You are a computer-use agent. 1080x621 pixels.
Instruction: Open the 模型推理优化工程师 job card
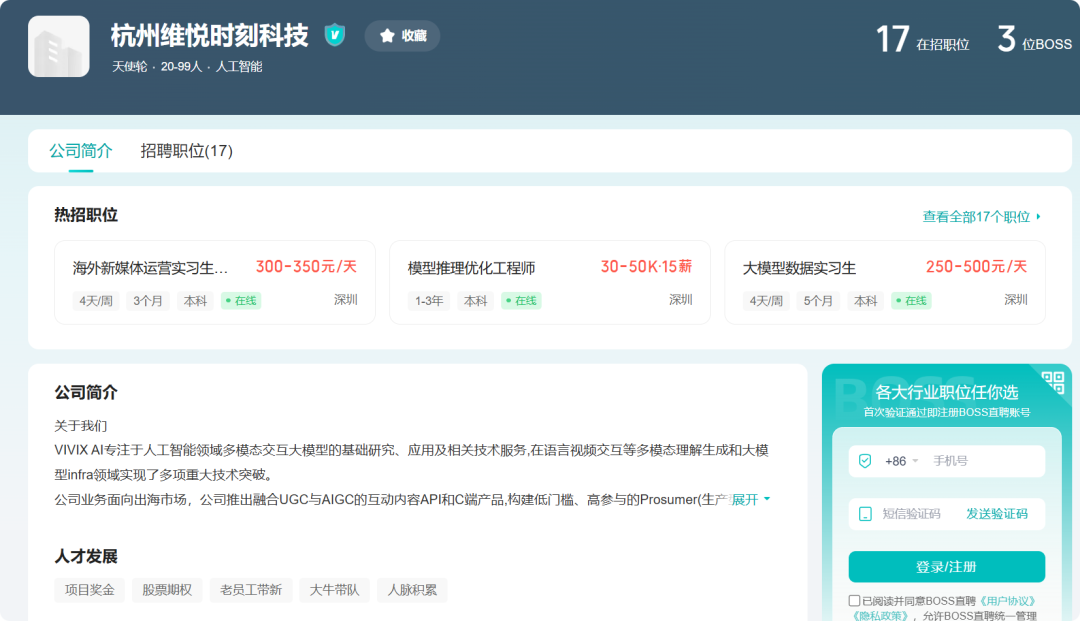(x=550, y=282)
